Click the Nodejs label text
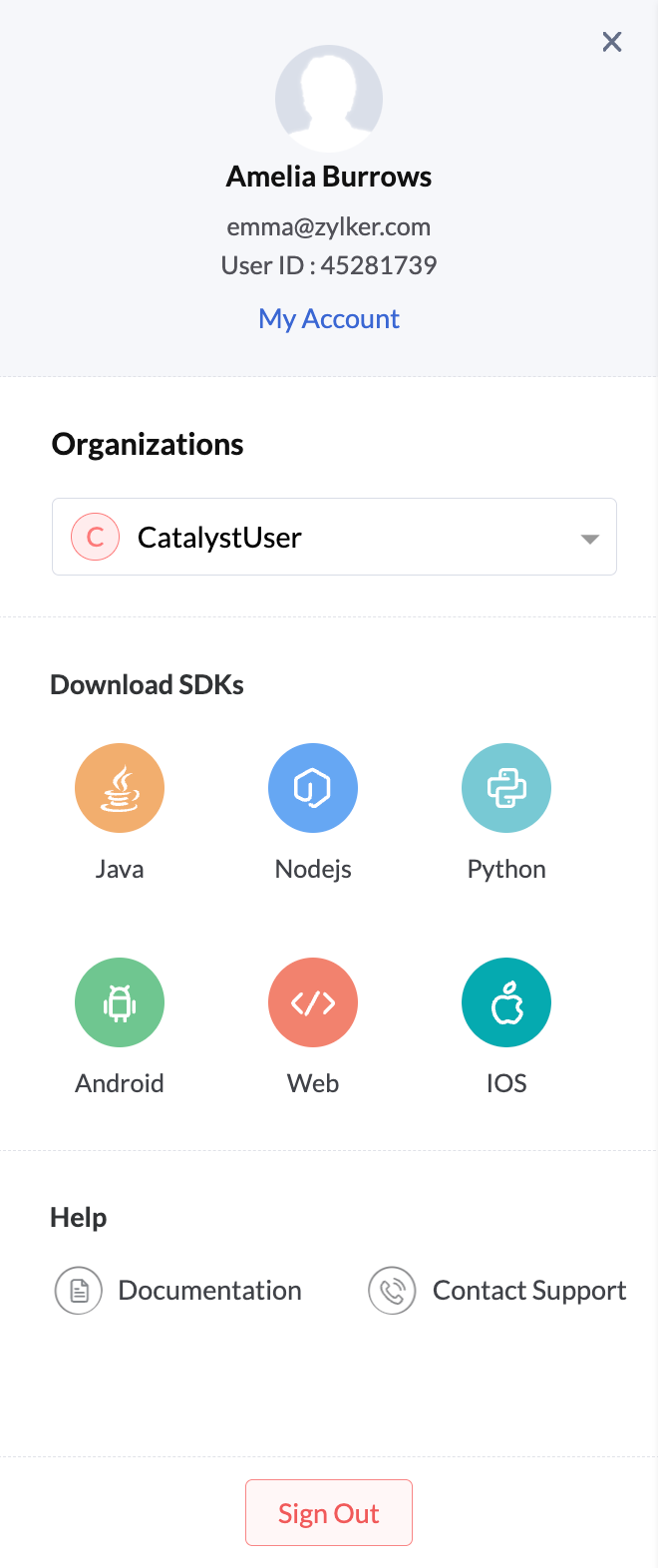 point(313,870)
